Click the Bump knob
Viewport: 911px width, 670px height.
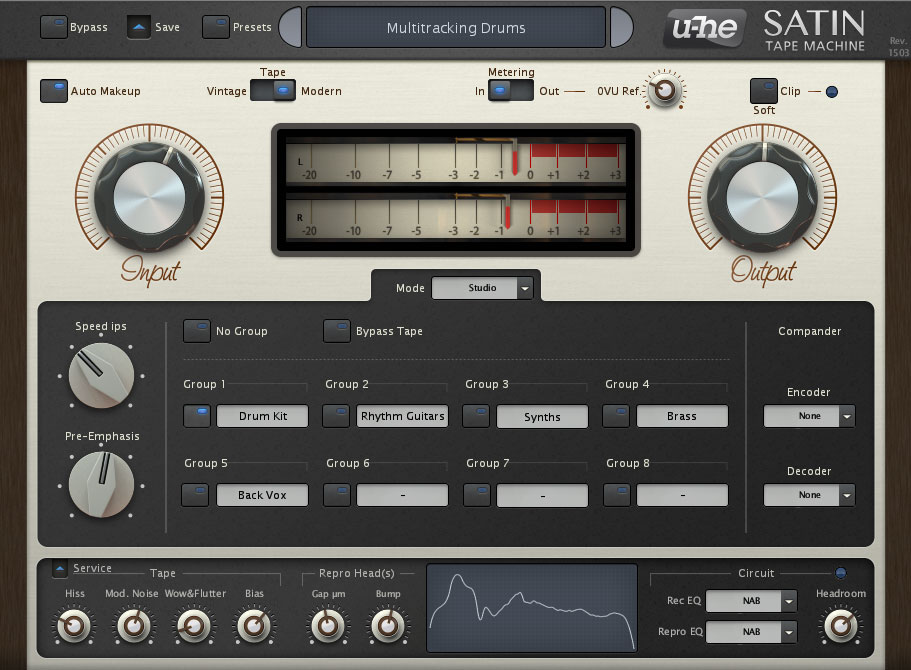[x=388, y=626]
